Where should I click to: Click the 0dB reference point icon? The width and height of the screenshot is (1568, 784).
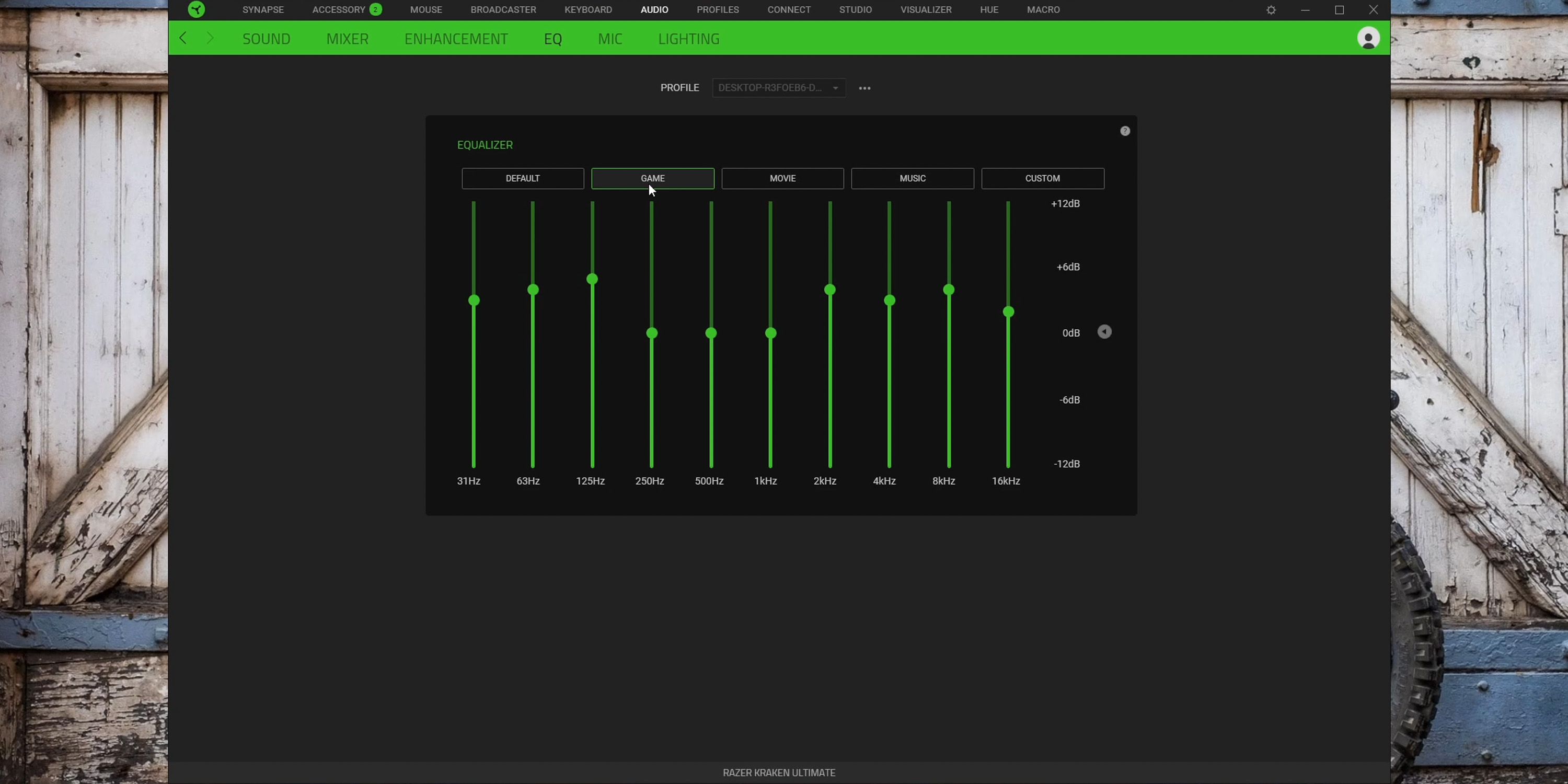1104,332
